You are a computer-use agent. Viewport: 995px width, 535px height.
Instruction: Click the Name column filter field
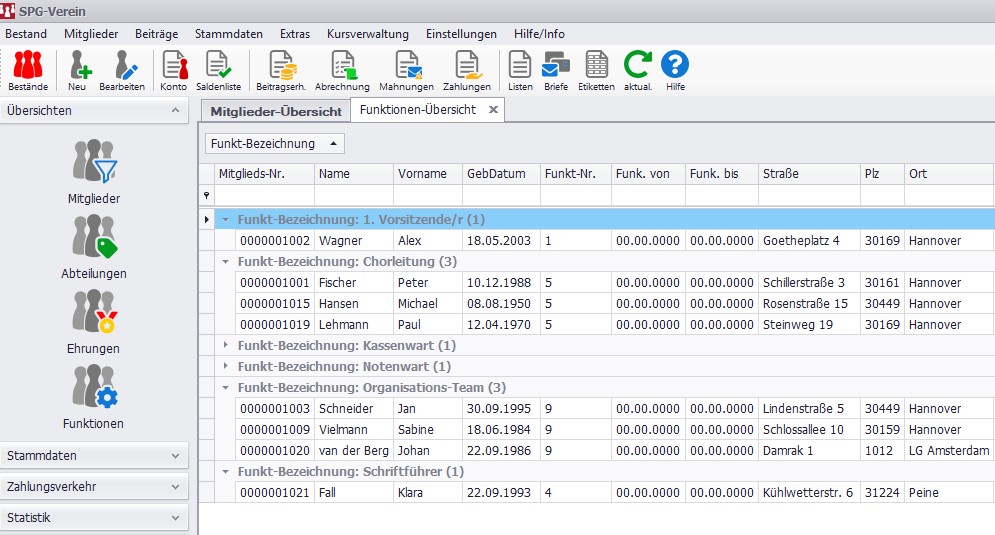(x=354, y=195)
